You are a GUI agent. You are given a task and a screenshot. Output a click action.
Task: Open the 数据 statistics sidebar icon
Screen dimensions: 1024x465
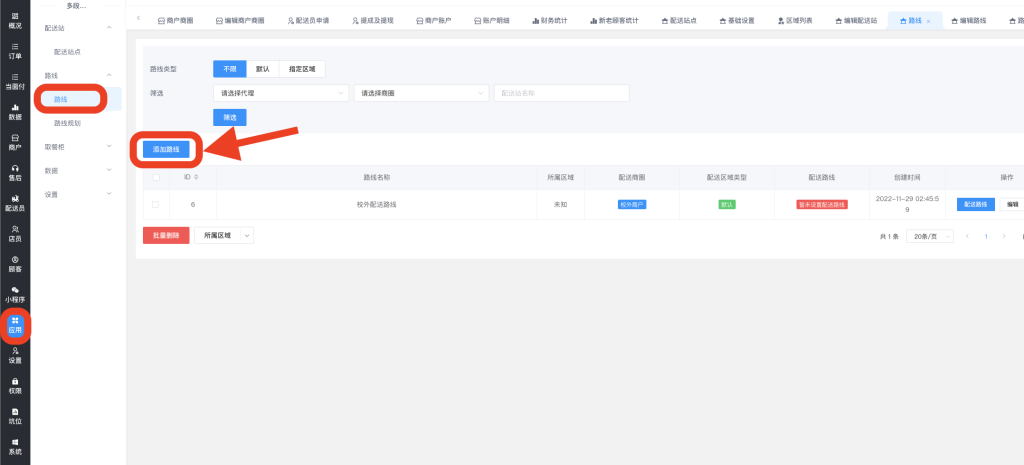[x=15, y=111]
